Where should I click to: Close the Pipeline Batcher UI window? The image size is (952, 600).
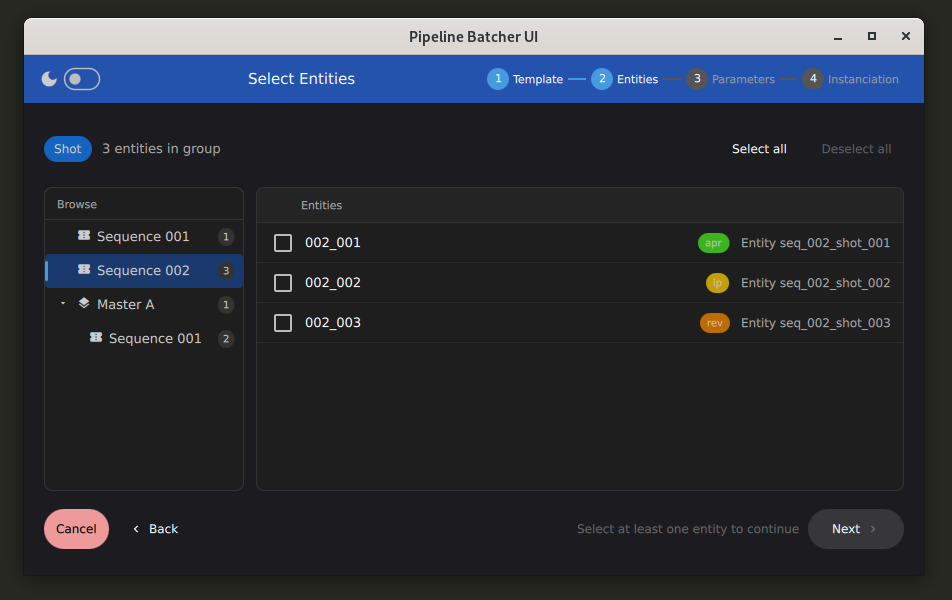[x=906, y=36]
